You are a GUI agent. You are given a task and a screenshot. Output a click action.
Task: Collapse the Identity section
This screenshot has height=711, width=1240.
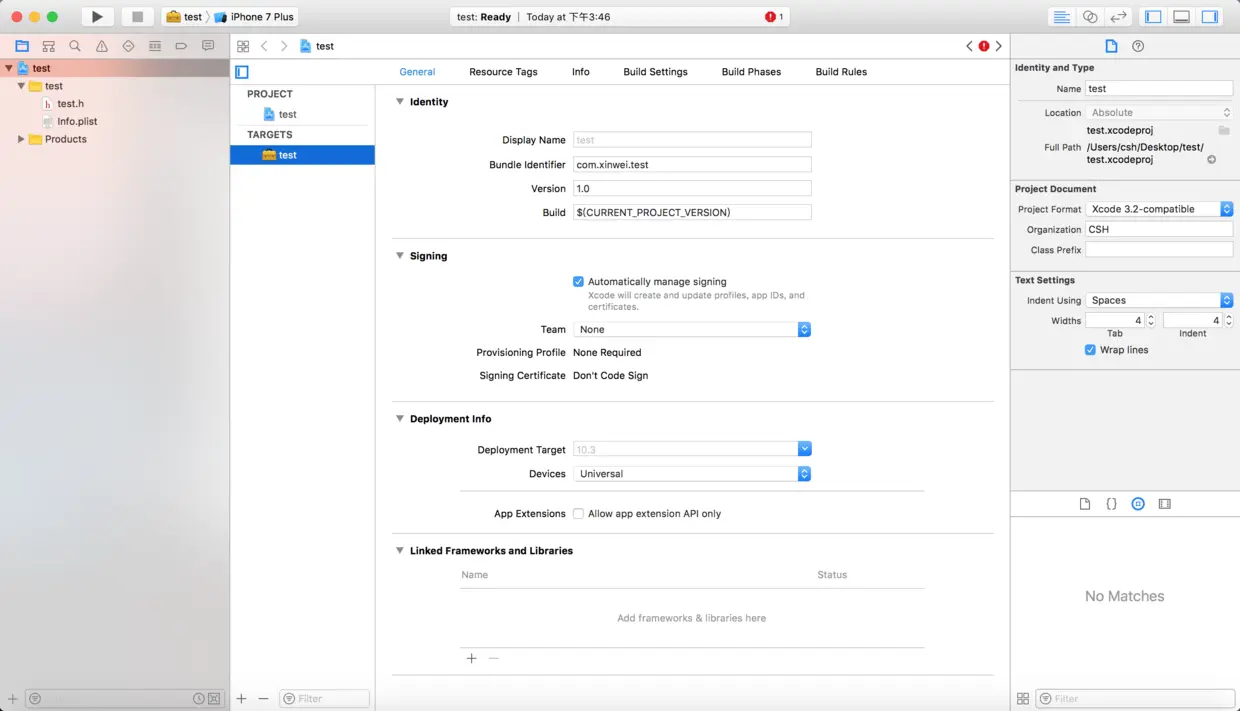point(400,102)
